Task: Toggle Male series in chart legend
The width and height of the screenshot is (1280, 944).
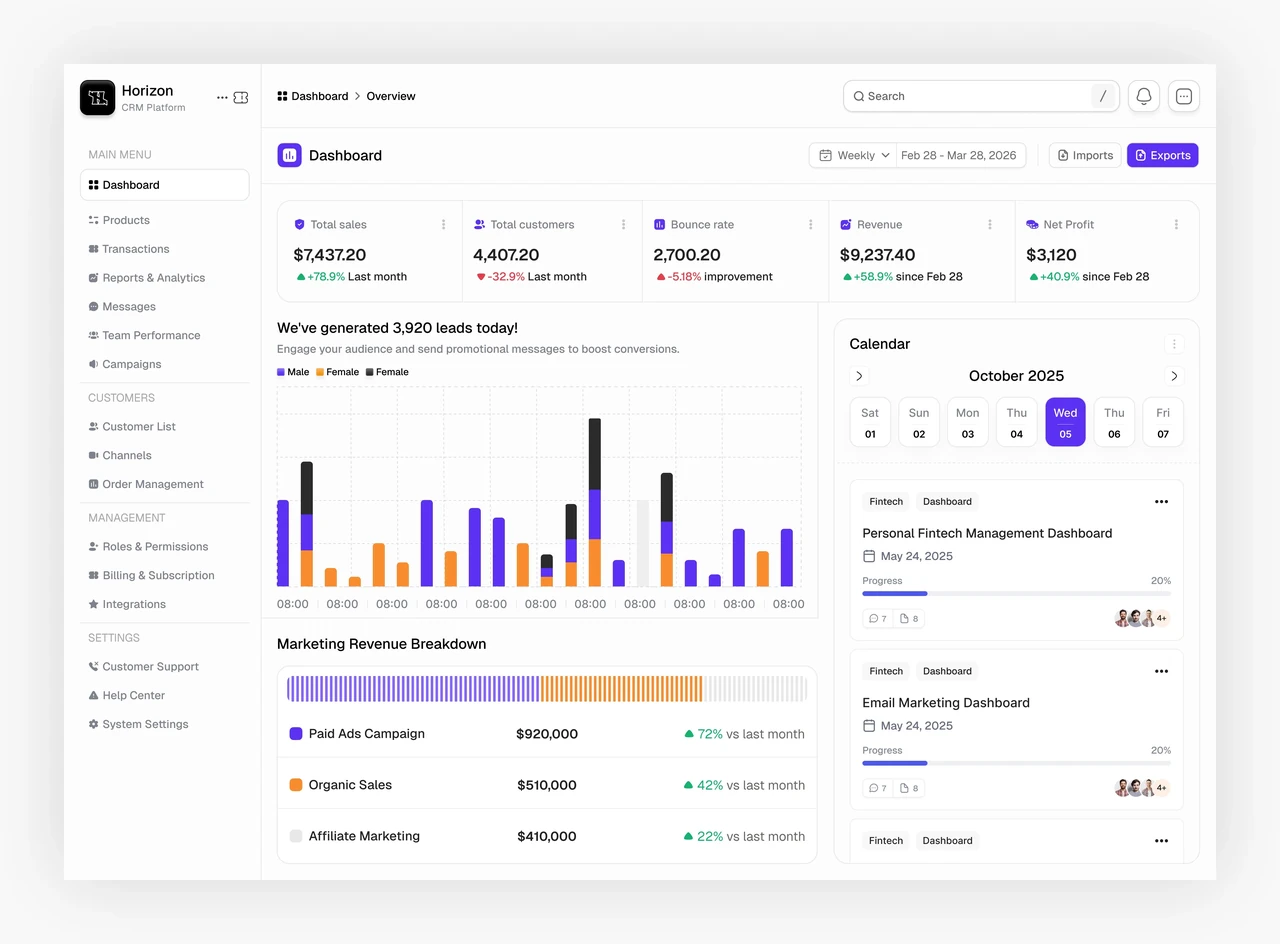Action: [293, 372]
